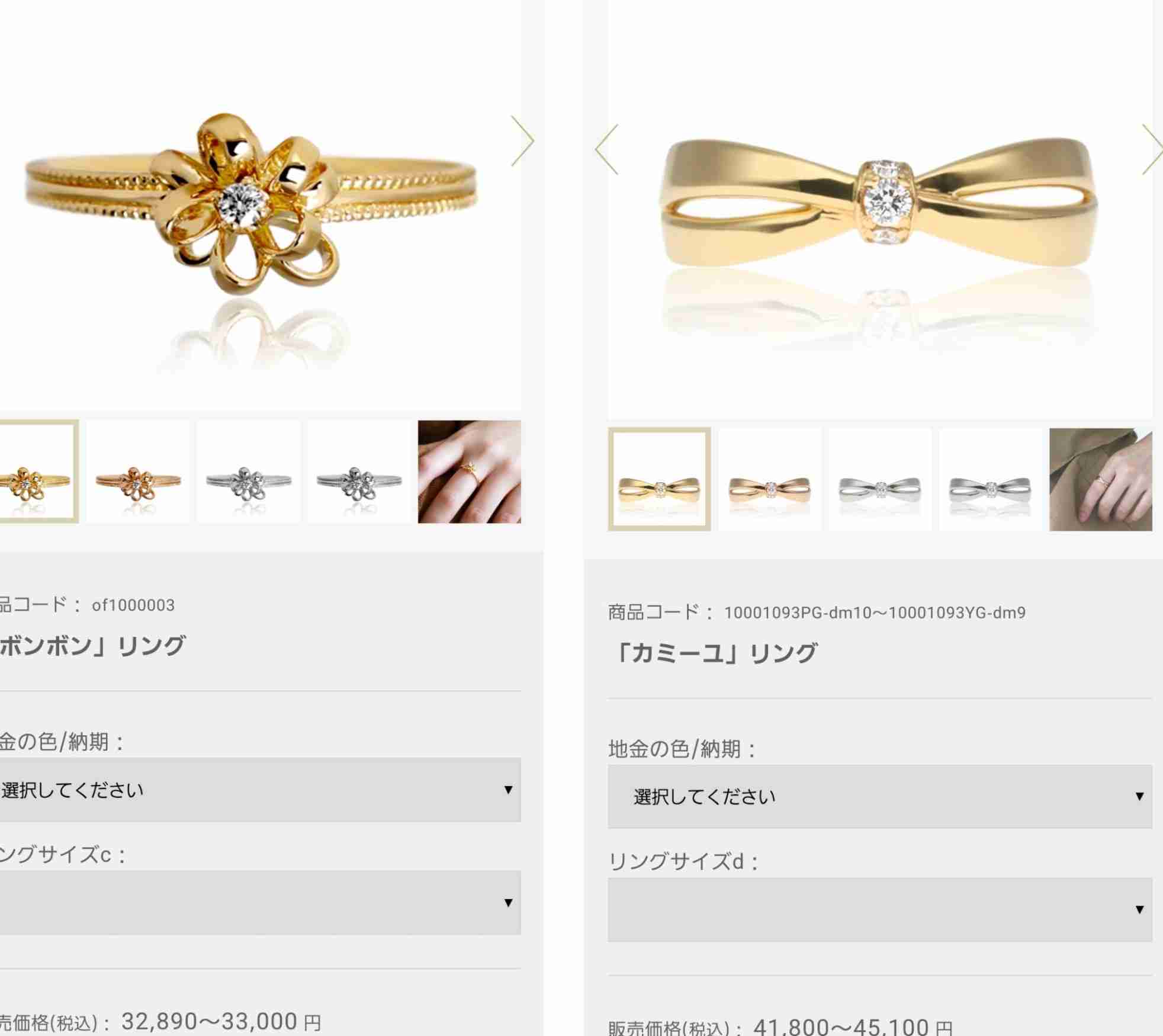The image size is (1163, 1036).
Task: Click next arrow on flower ring image
Action: [522, 141]
